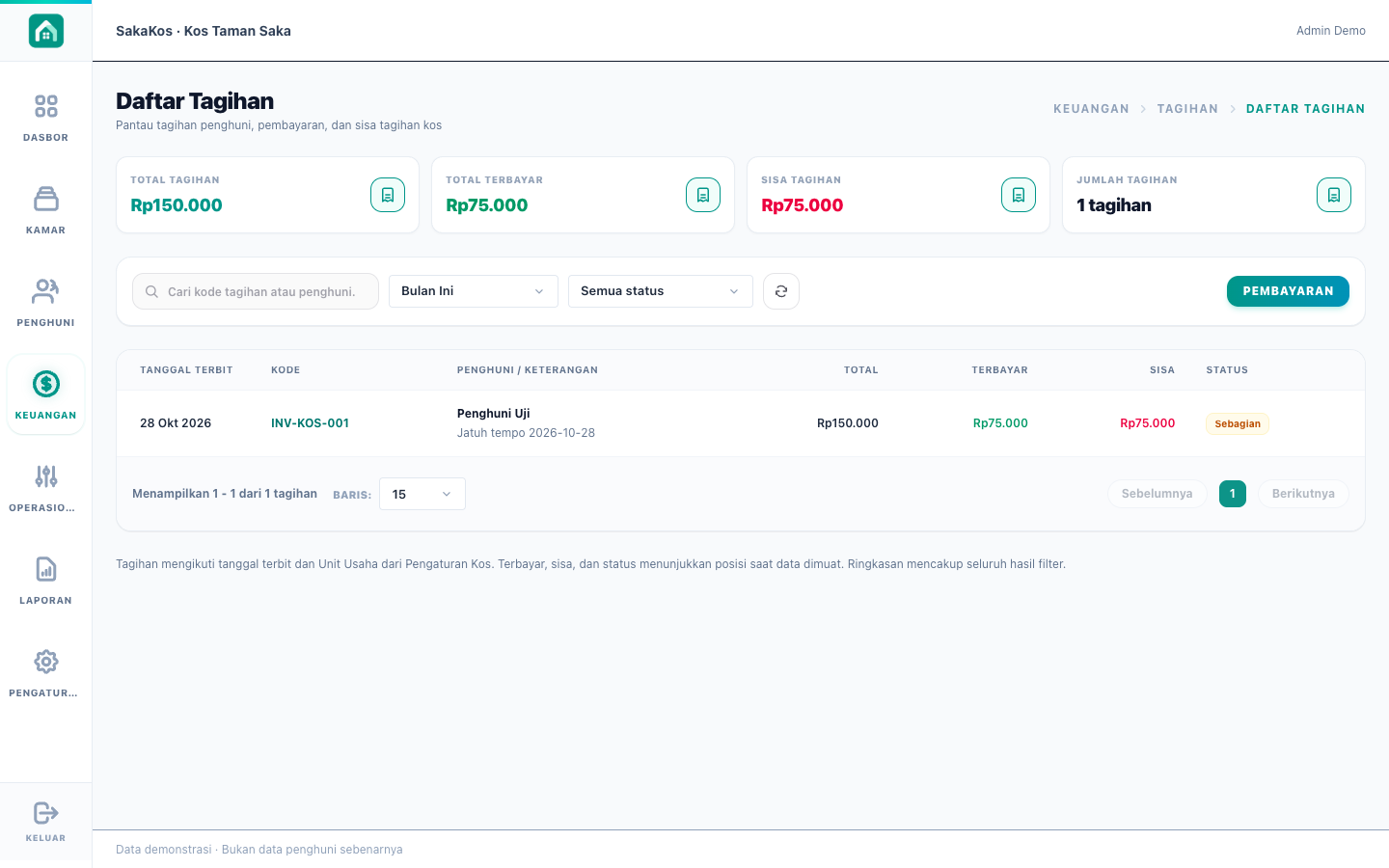Open the Semua status filter dropdown
This screenshot has height=868, width=1389.
pyautogui.click(x=661, y=291)
